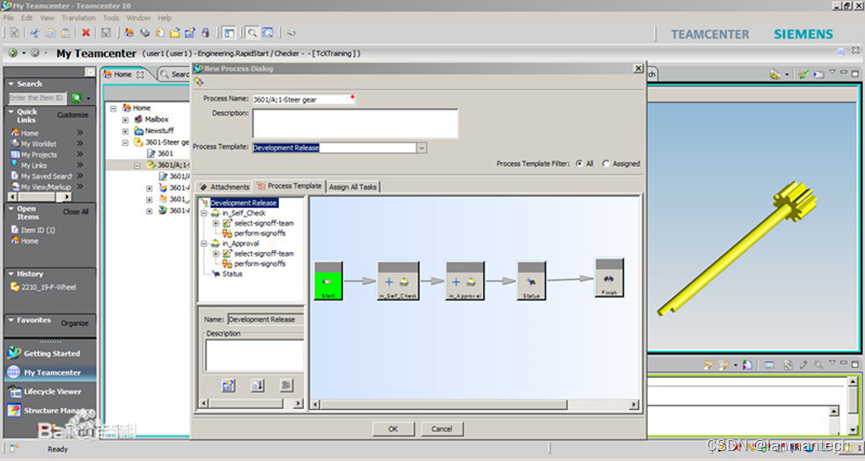Open 2210_19-F-Wheel history entry

49,287
